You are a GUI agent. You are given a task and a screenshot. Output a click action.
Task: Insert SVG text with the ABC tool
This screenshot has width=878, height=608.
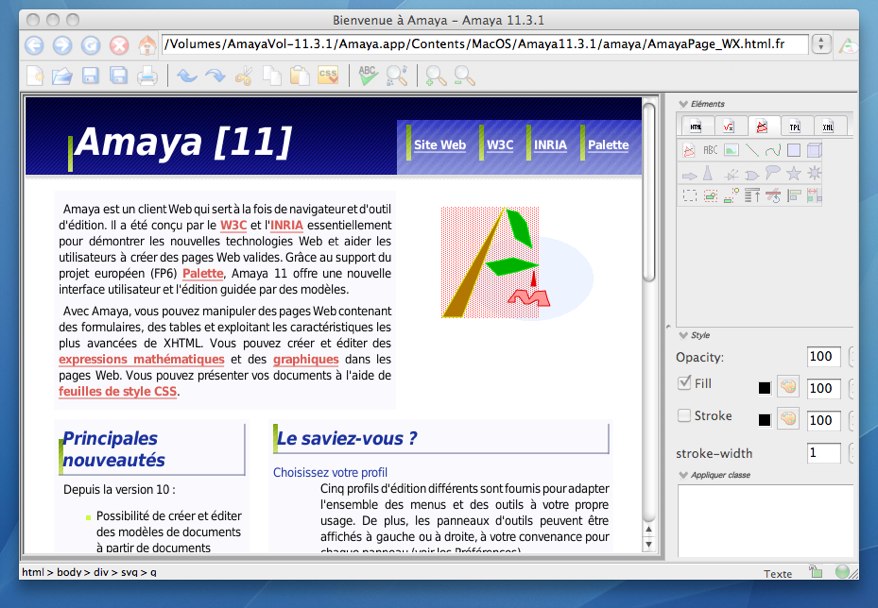point(710,150)
